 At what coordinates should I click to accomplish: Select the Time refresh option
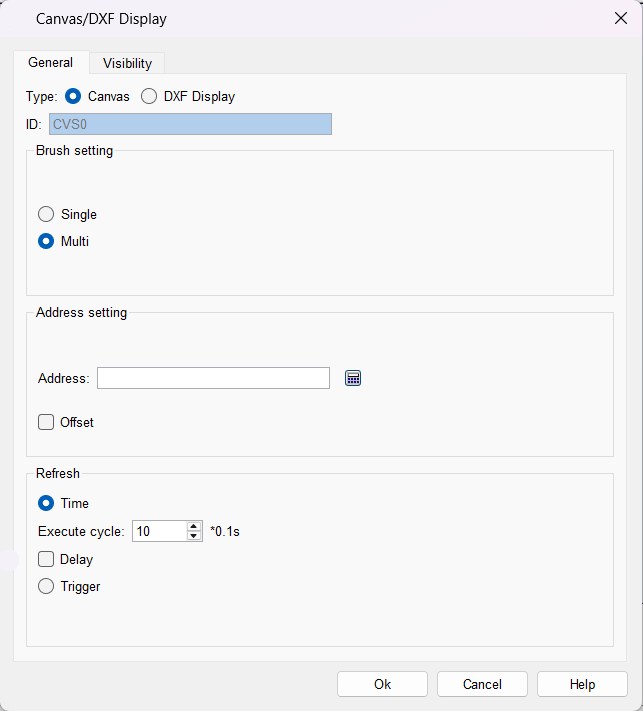point(46,503)
